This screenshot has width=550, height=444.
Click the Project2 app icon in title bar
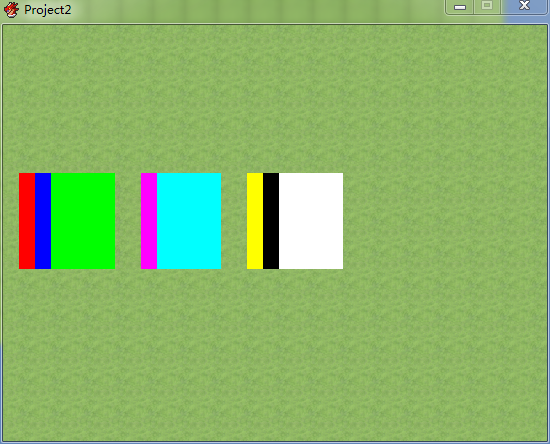(x=11, y=10)
